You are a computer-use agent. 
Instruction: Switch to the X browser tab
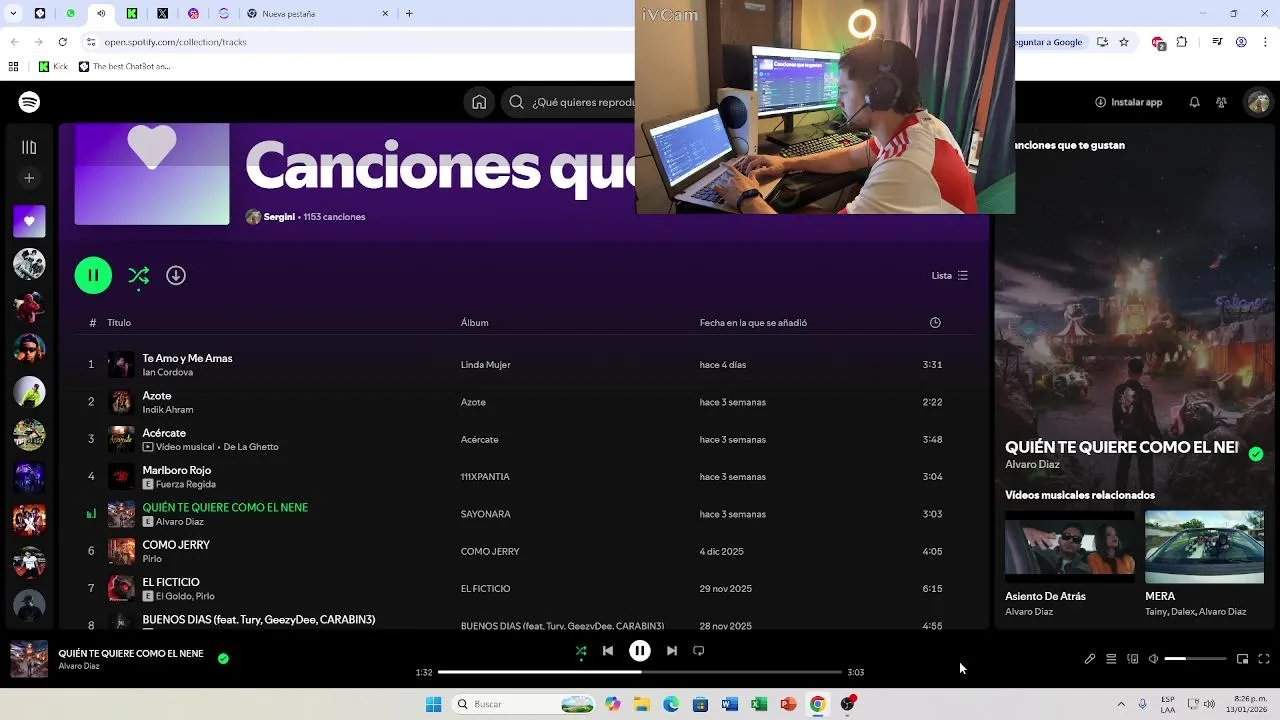coord(162,13)
